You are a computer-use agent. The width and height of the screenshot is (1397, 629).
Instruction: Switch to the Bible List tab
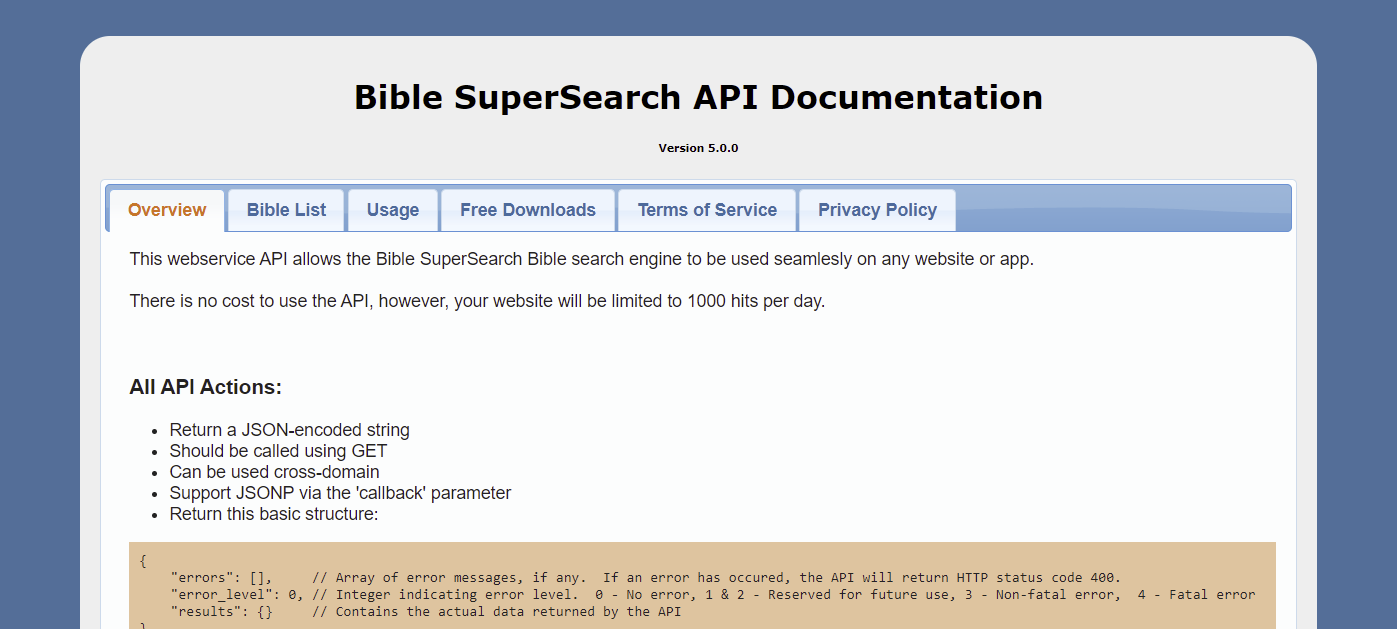(286, 210)
